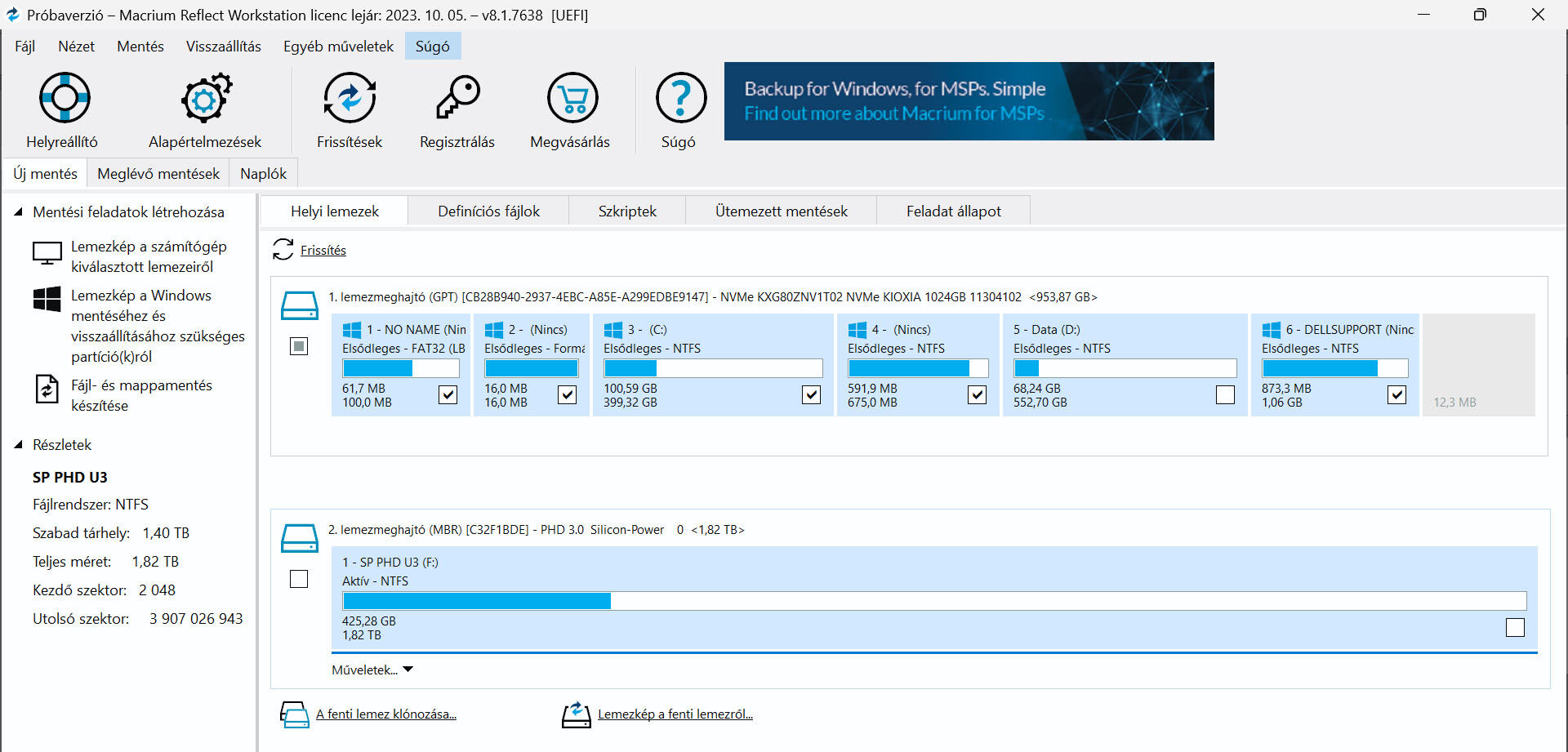Open Megvásárlás shopping cart
1568x752 pixels.
tap(572, 98)
